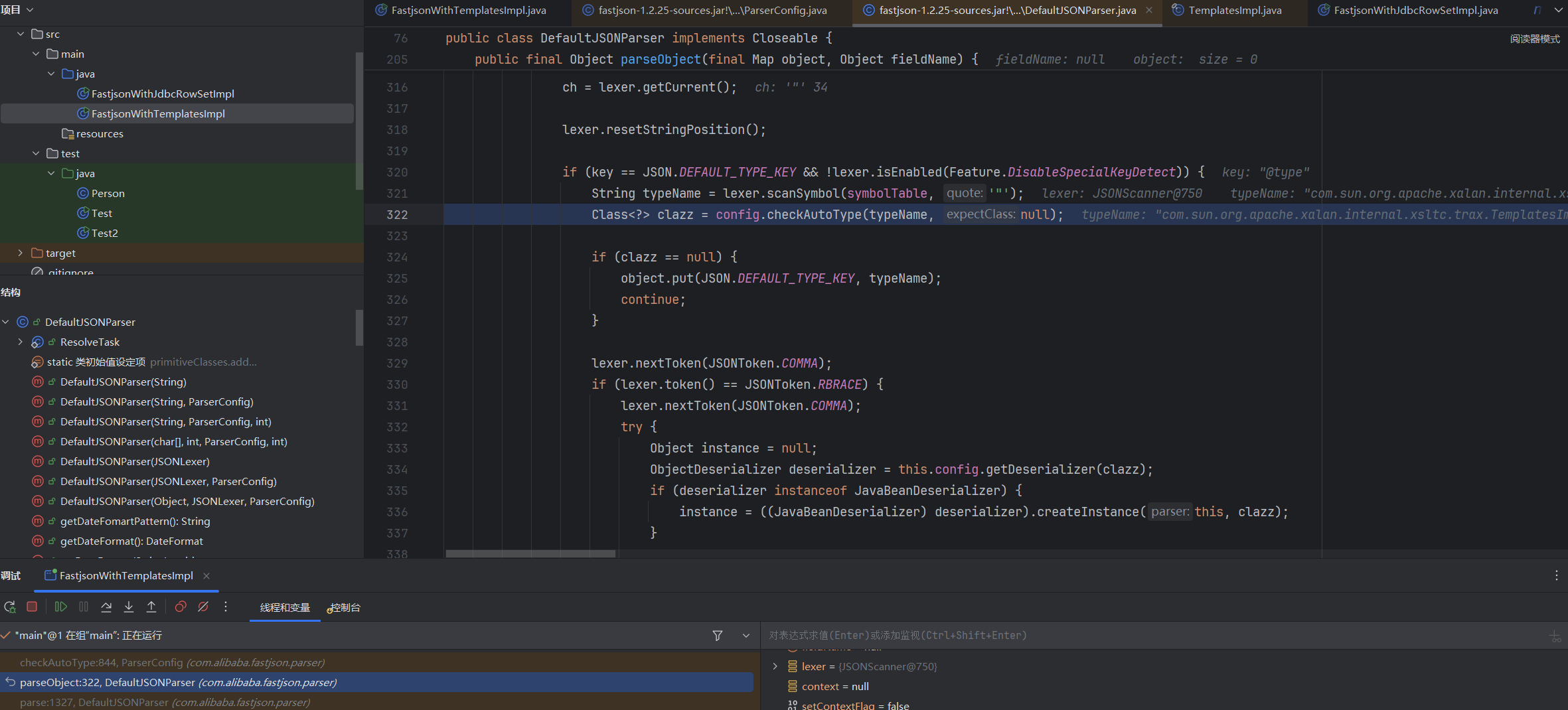Click the filter icon in frames panel
This screenshot has height=710, width=1568.
(x=718, y=636)
